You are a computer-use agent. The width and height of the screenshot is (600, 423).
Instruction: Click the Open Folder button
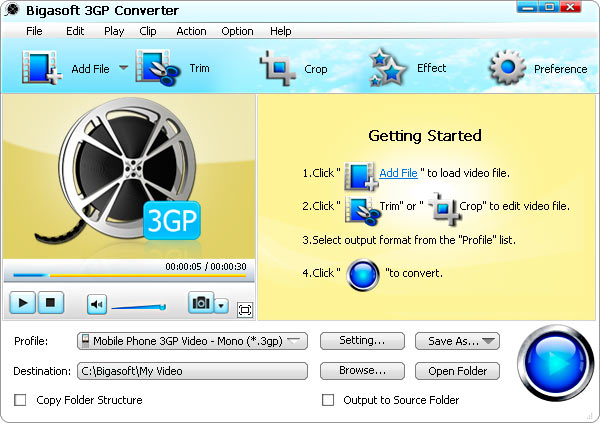click(x=457, y=371)
